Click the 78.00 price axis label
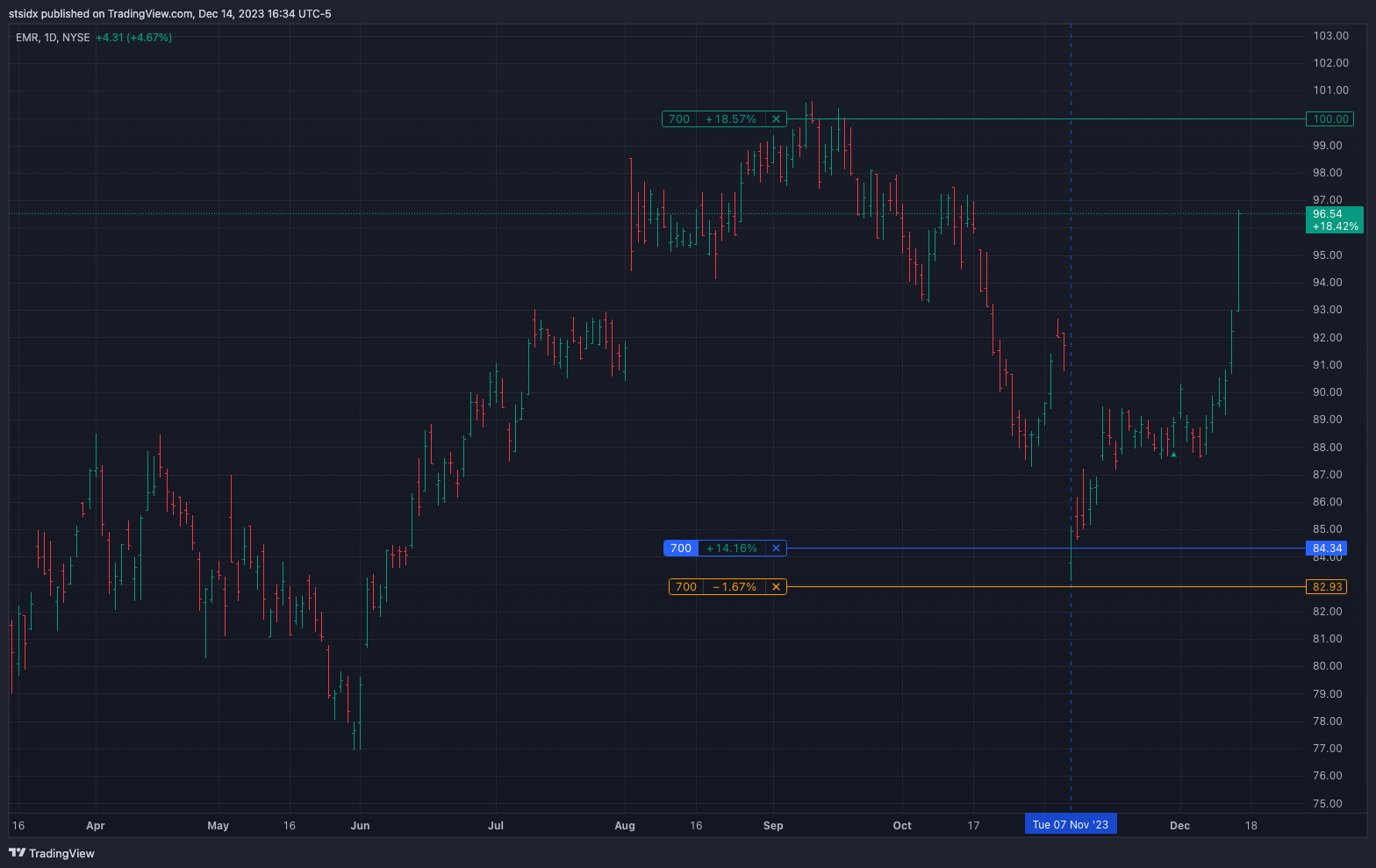Screen dimensions: 1376x868 tap(1328, 721)
